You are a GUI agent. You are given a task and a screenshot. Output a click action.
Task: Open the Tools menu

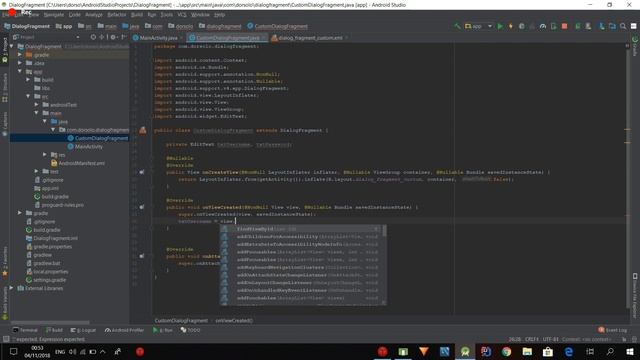point(166,15)
